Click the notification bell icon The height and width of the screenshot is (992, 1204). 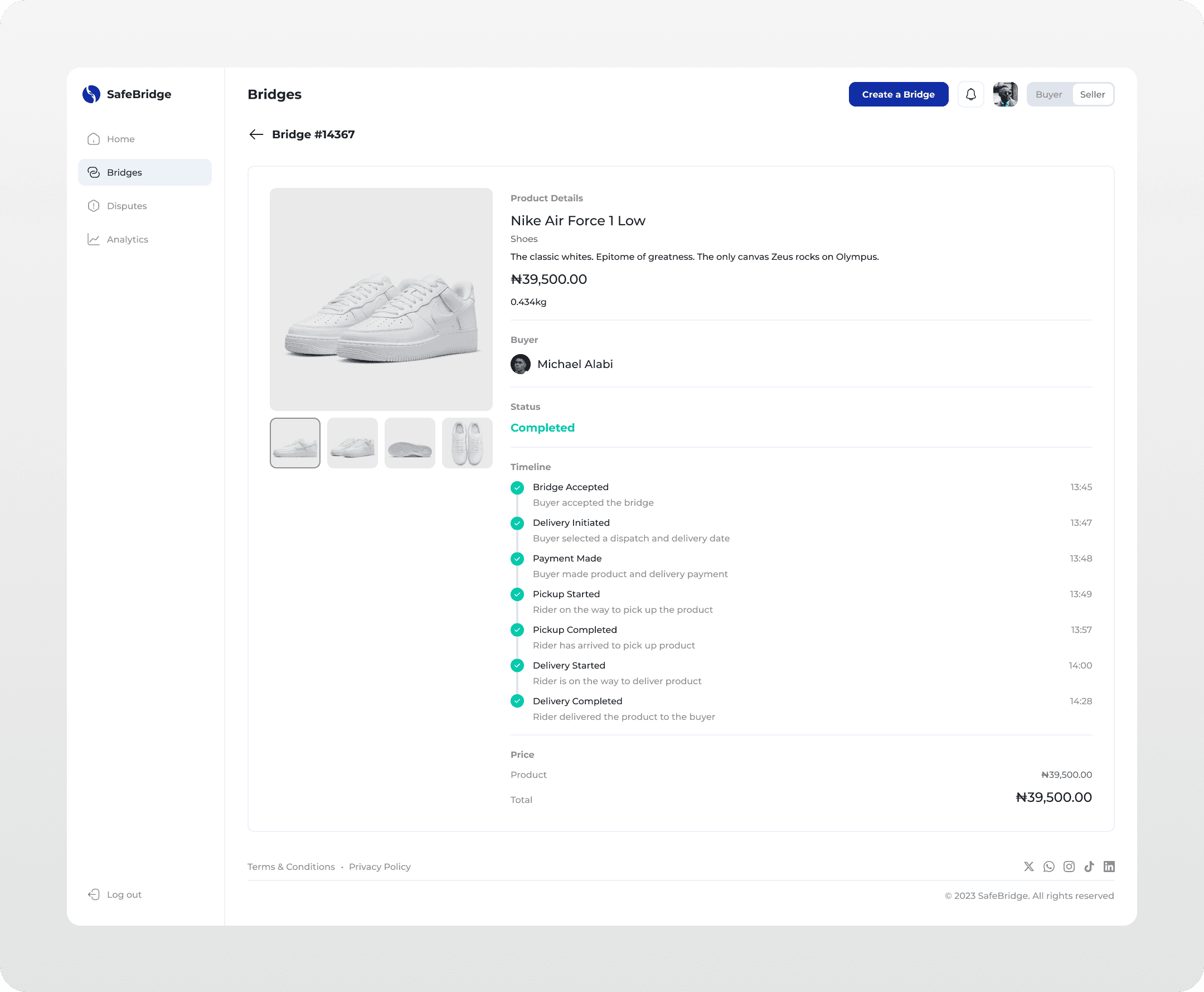coord(970,94)
